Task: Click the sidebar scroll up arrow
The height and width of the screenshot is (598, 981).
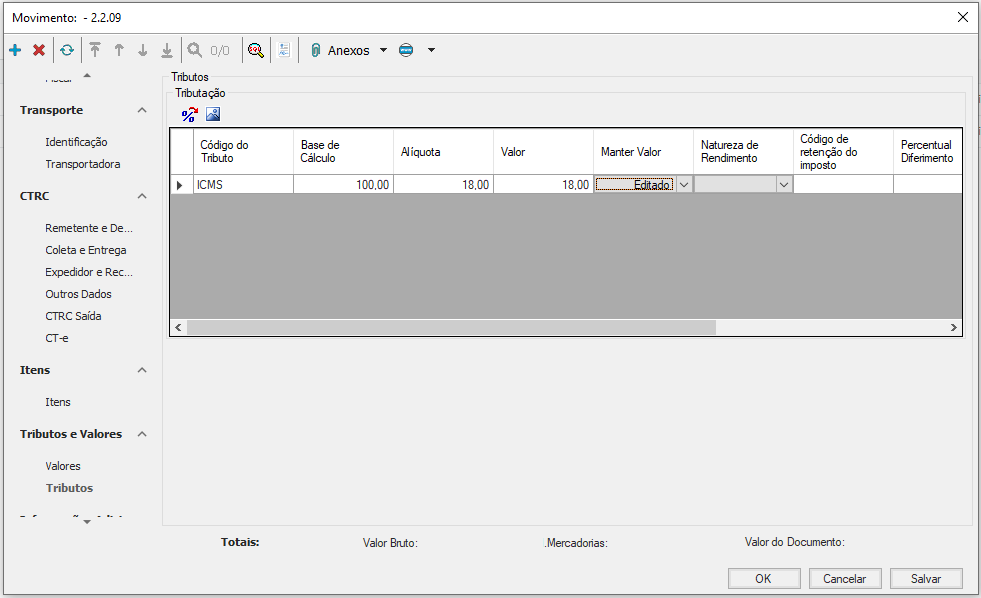Action: coord(87,76)
